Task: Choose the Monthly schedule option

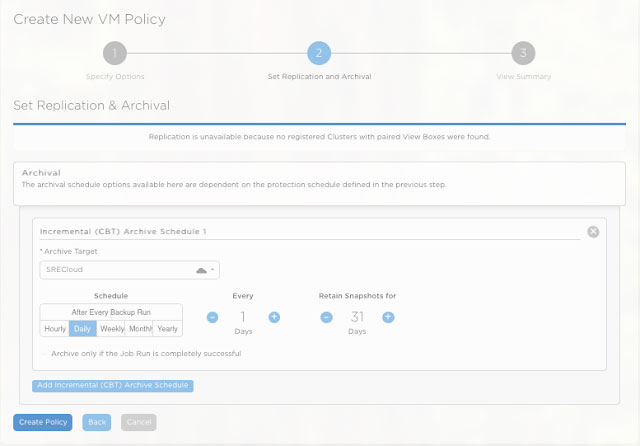Action: [139, 329]
